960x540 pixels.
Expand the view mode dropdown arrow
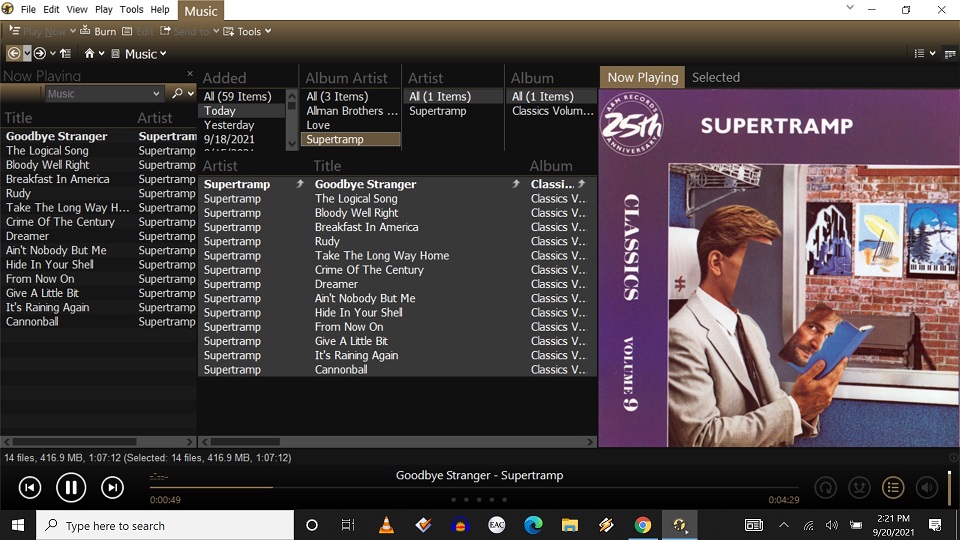(x=932, y=53)
